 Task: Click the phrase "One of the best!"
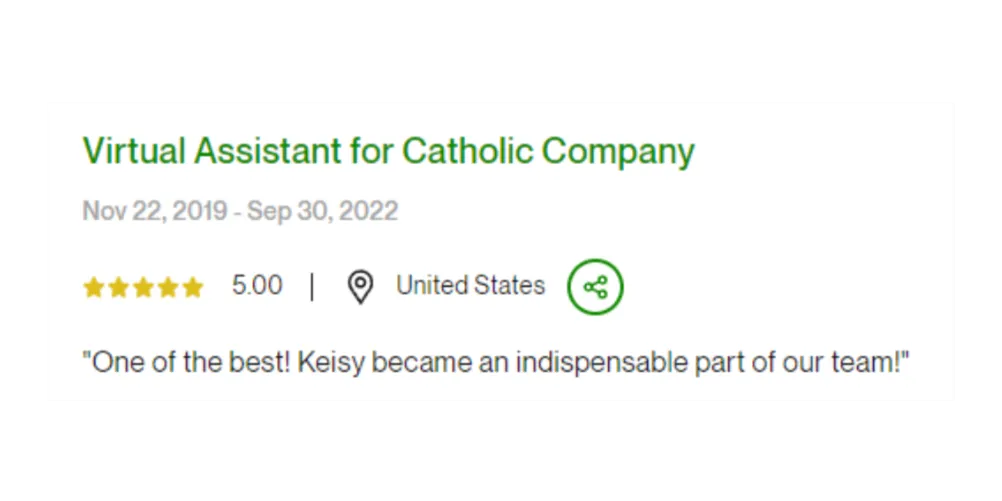tap(189, 361)
